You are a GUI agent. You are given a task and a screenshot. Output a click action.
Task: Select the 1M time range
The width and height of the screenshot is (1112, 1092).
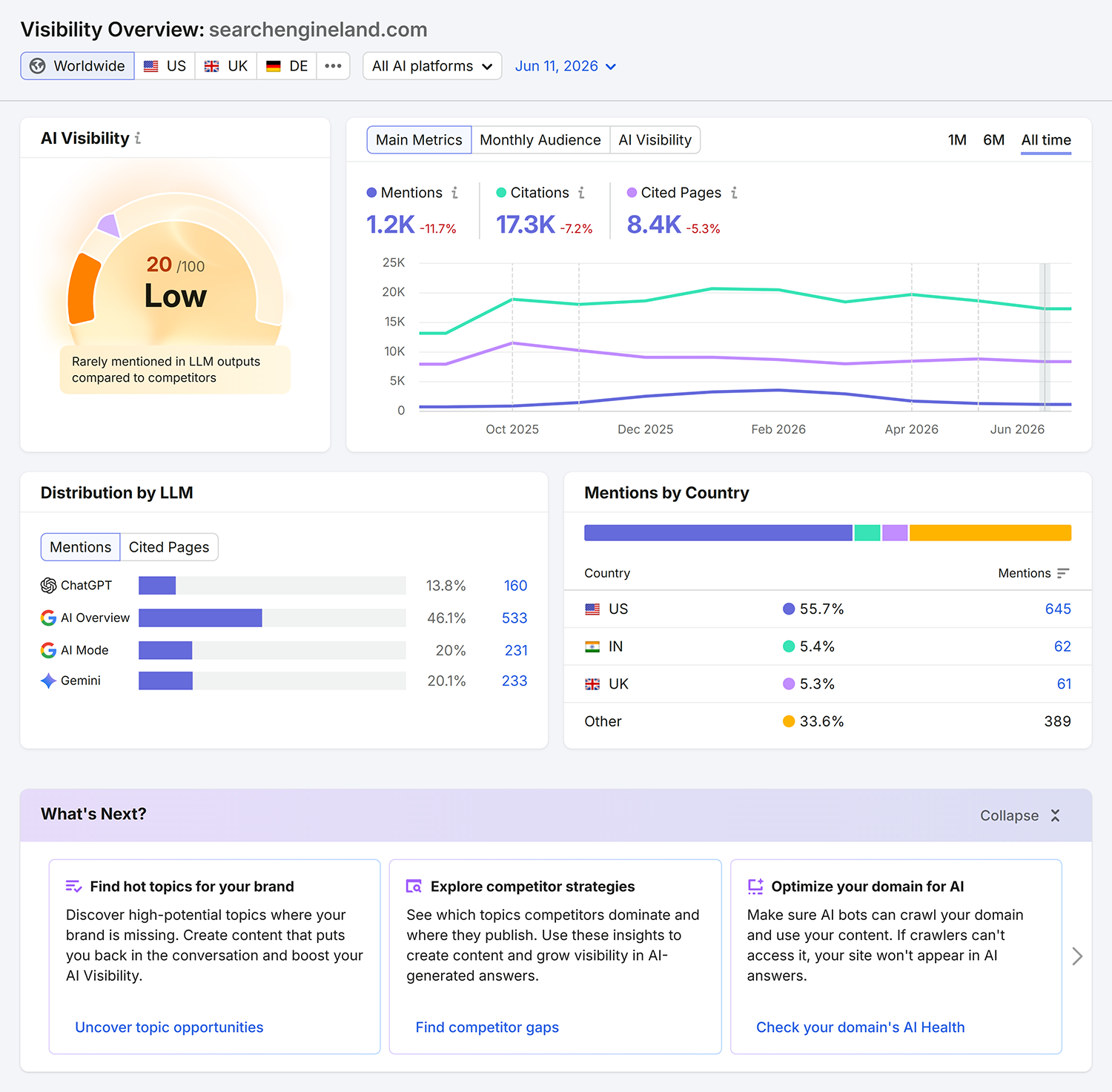[957, 140]
